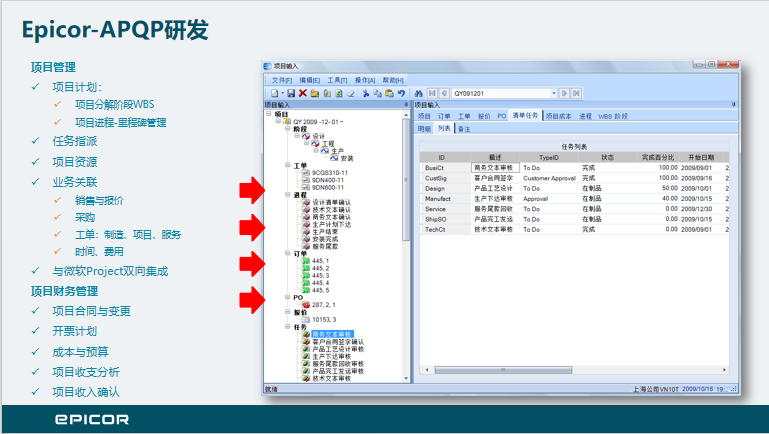Screen dimensions: 769x434
Task: Click the 完成百分比 column header
Action: [658, 157]
